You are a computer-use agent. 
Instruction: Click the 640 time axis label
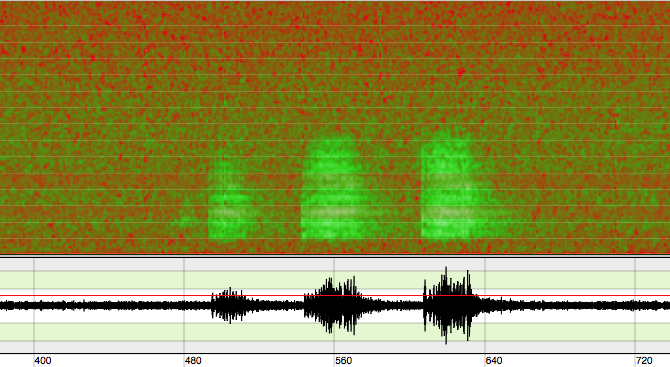tap(494, 361)
